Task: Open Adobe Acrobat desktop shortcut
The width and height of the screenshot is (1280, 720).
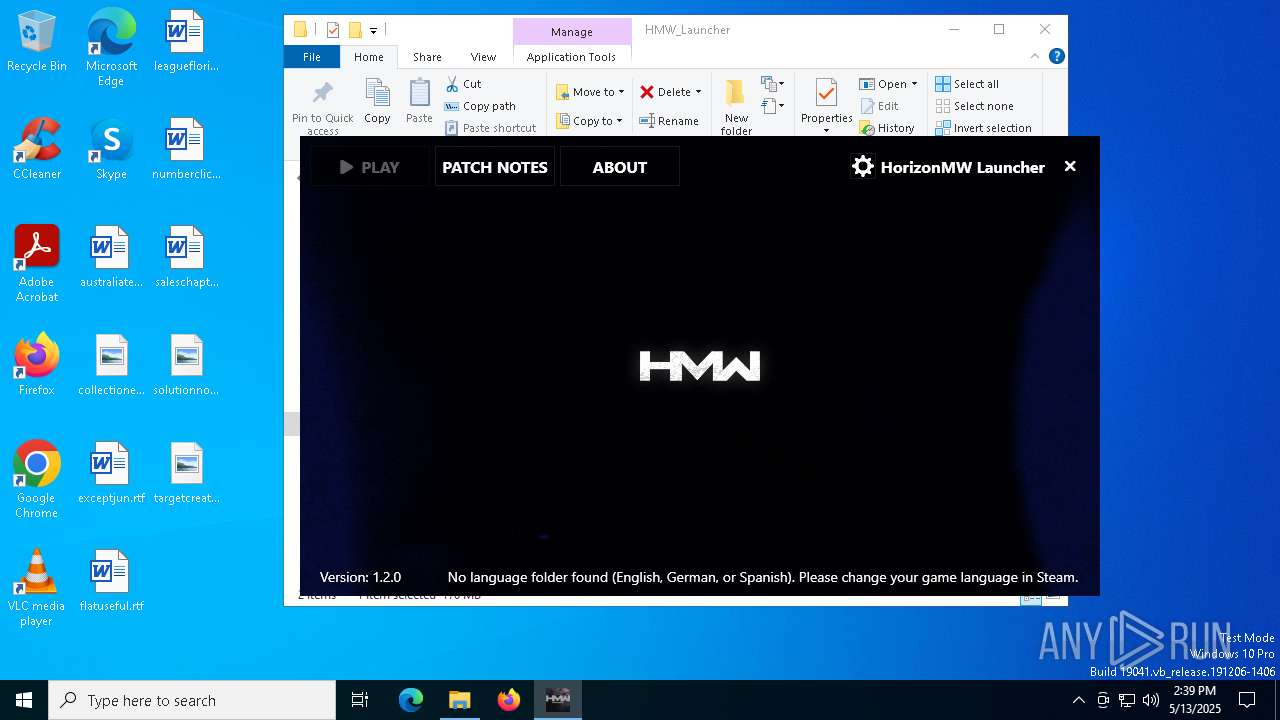Action: (37, 264)
